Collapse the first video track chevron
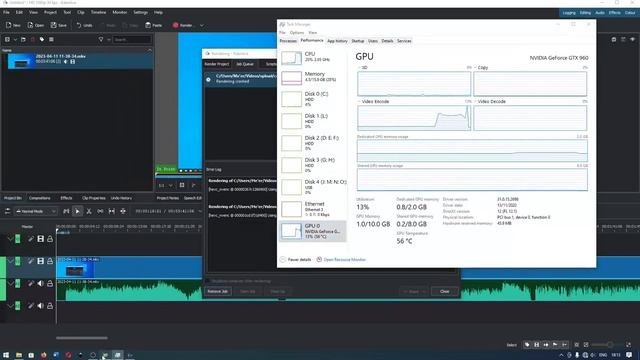The width and height of the screenshot is (640, 360). coord(10,239)
